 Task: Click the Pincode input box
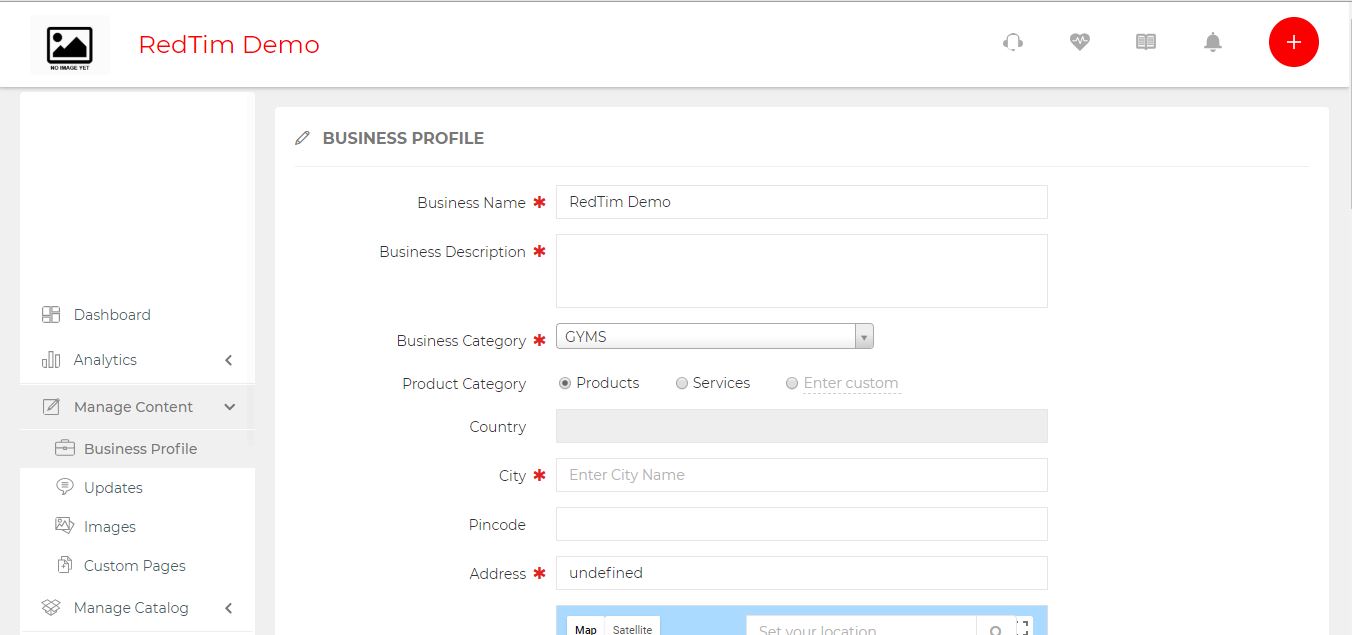(802, 524)
